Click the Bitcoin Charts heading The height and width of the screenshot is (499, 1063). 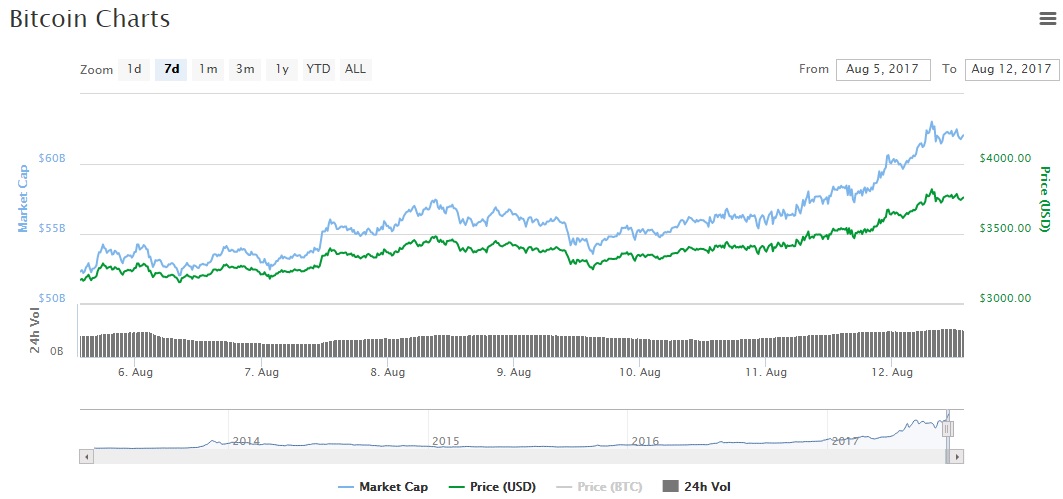click(89, 19)
